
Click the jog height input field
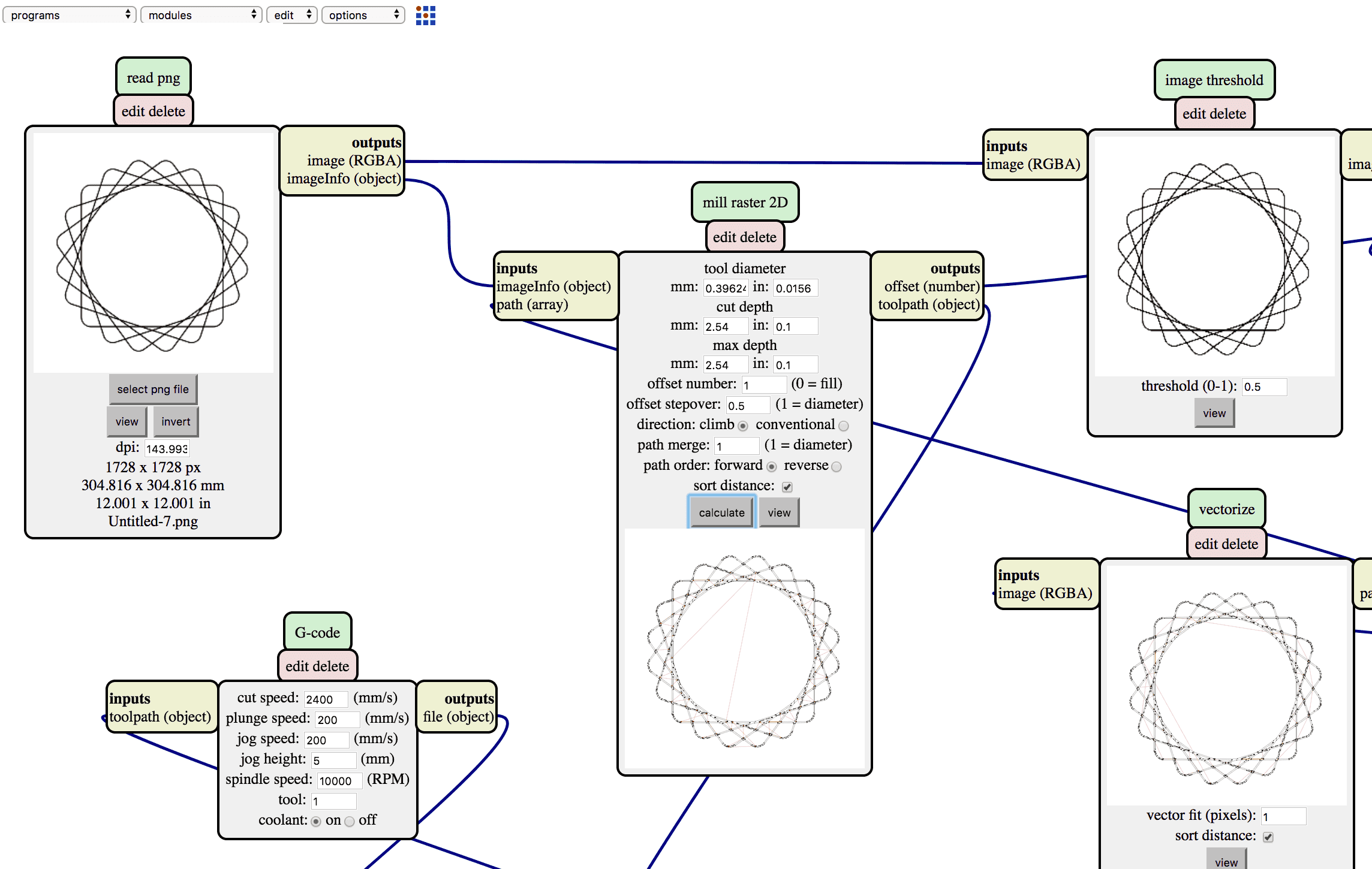pyautogui.click(x=334, y=761)
